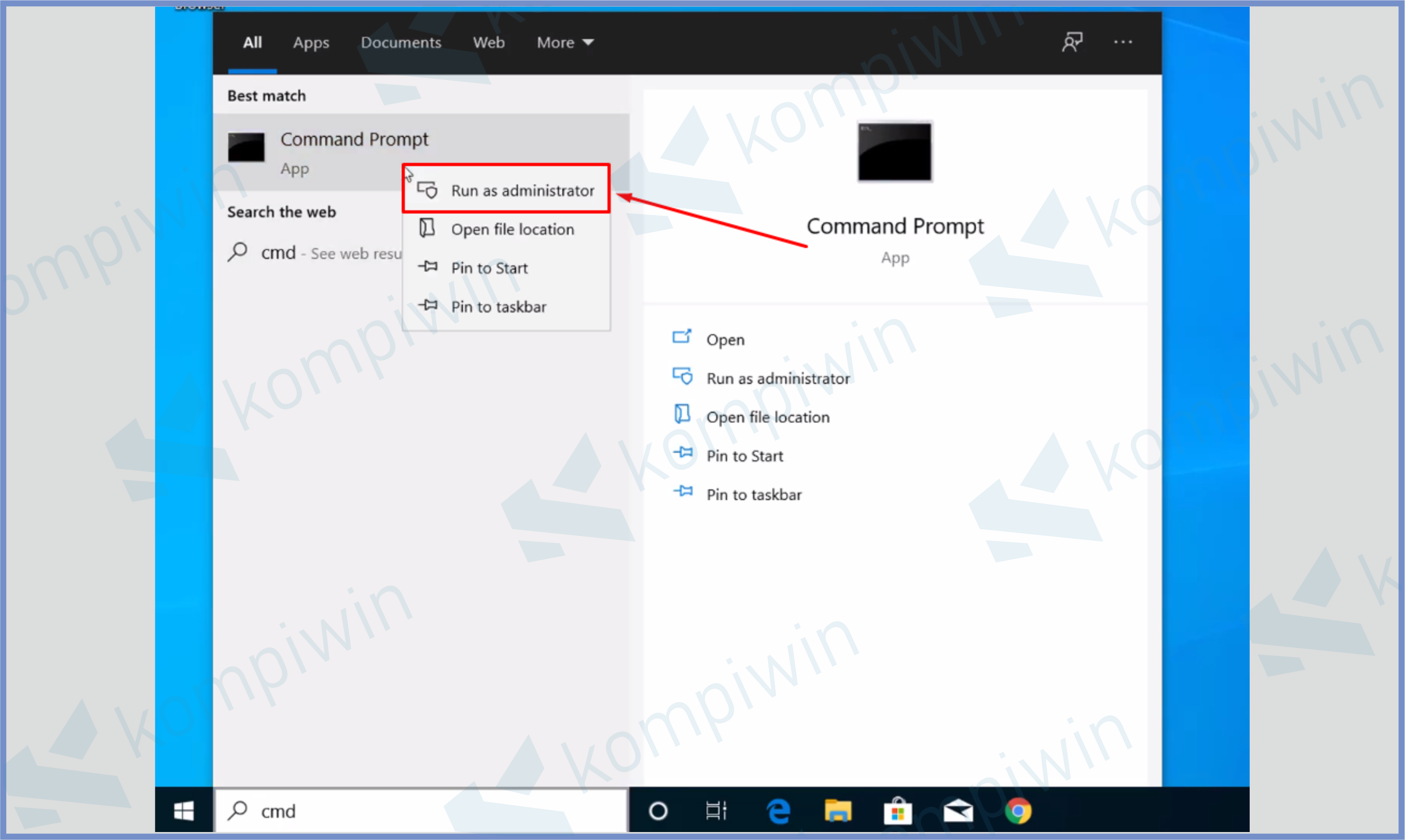Click Pin to taskbar in preview pane
The width and height of the screenshot is (1405, 840).
754,494
